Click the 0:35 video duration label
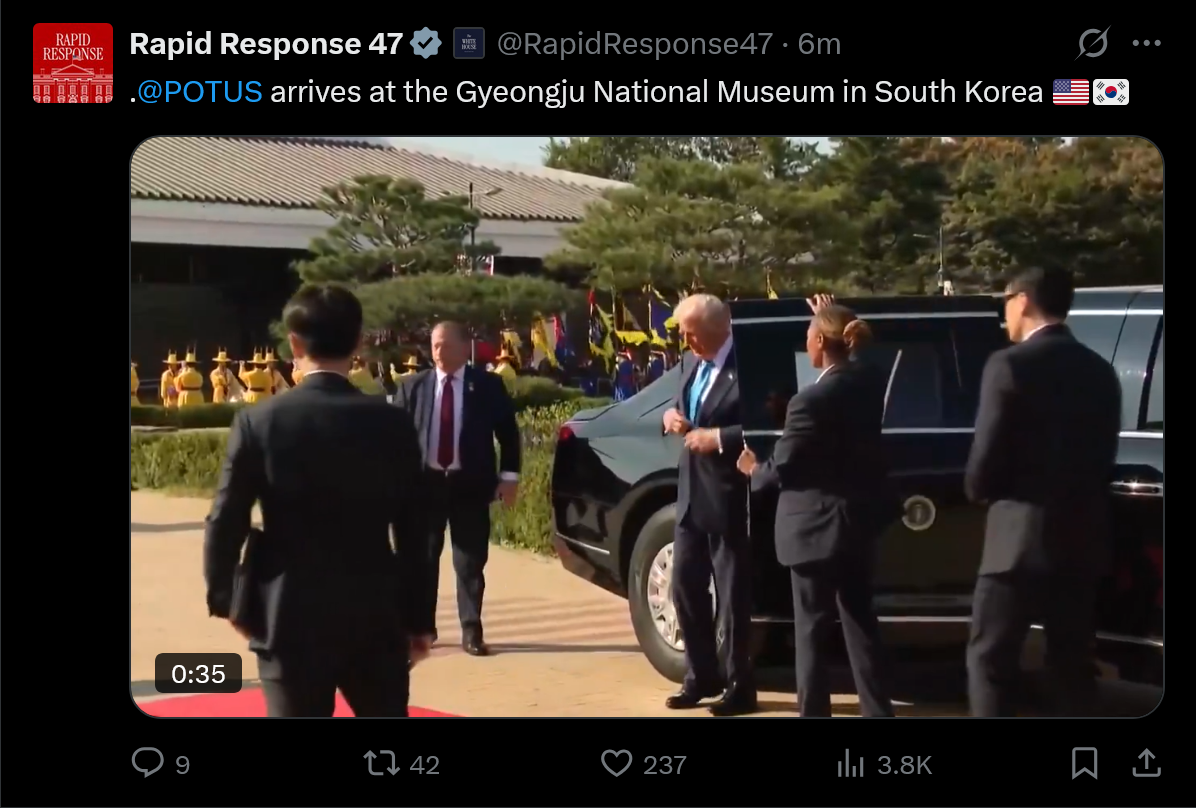The image size is (1196, 808). coord(198,674)
